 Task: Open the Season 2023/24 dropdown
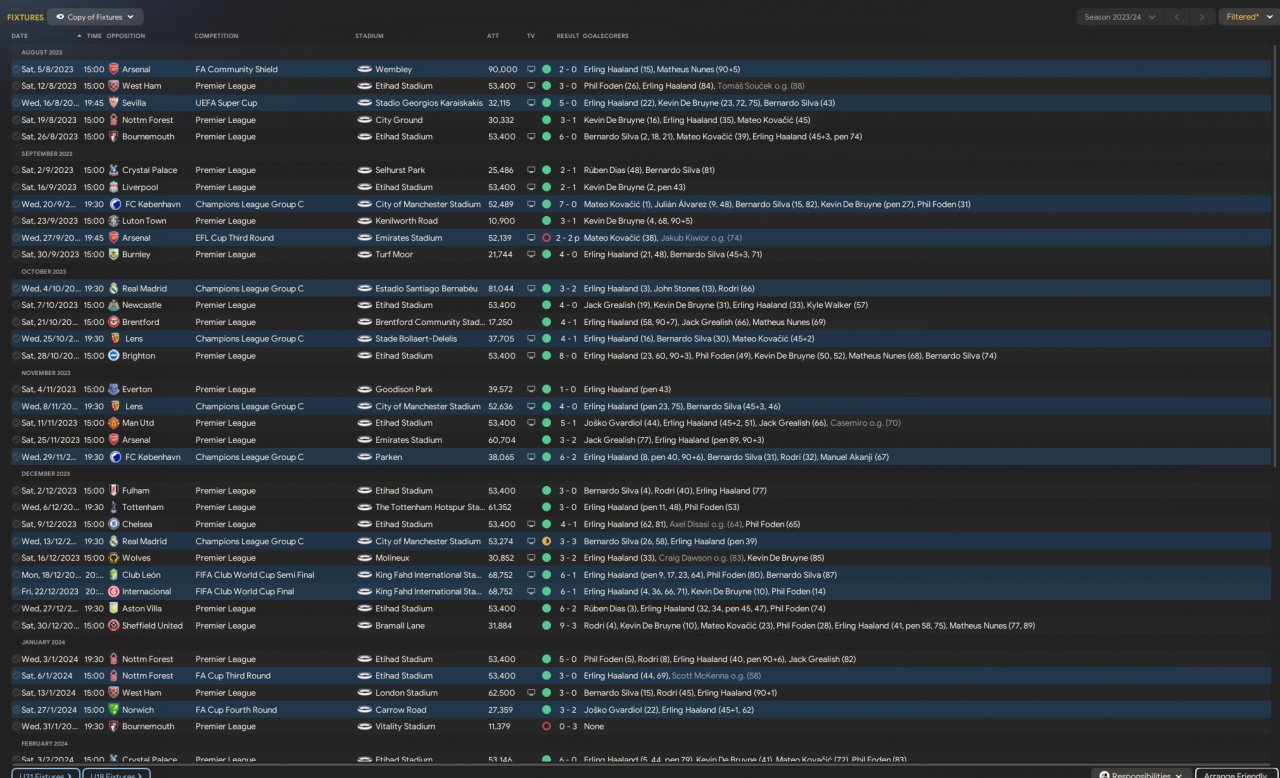point(1120,17)
